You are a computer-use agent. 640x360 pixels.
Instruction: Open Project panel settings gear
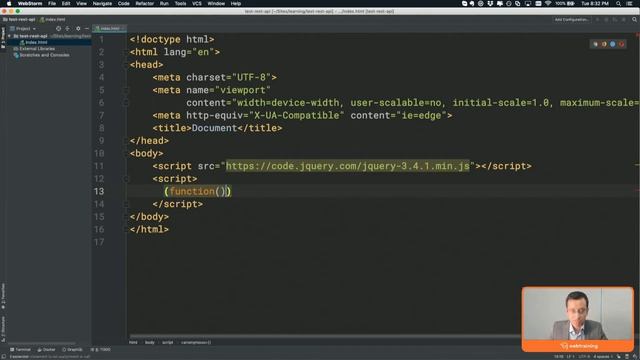click(x=78, y=29)
